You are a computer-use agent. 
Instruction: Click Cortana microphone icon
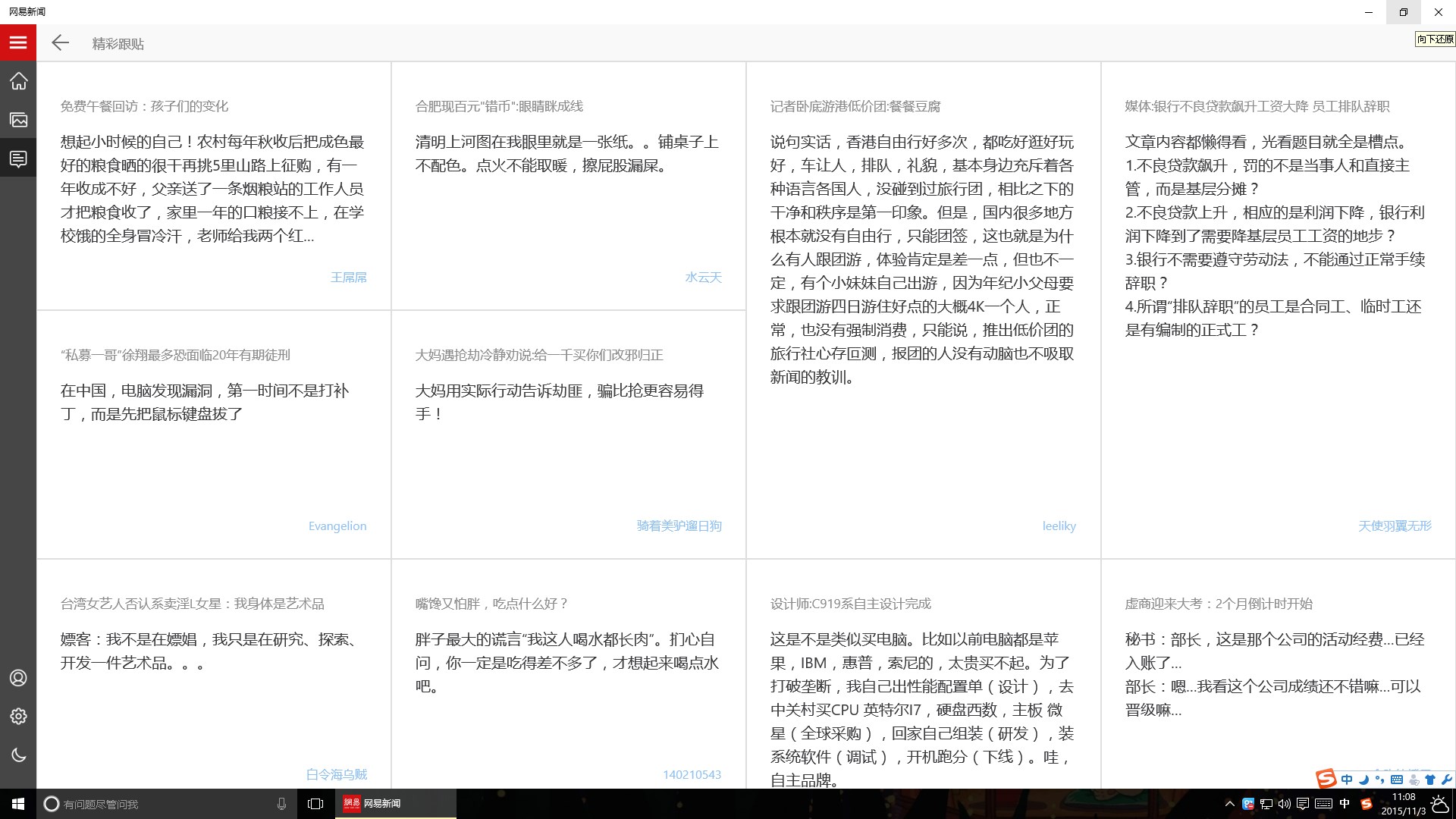click(281, 804)
